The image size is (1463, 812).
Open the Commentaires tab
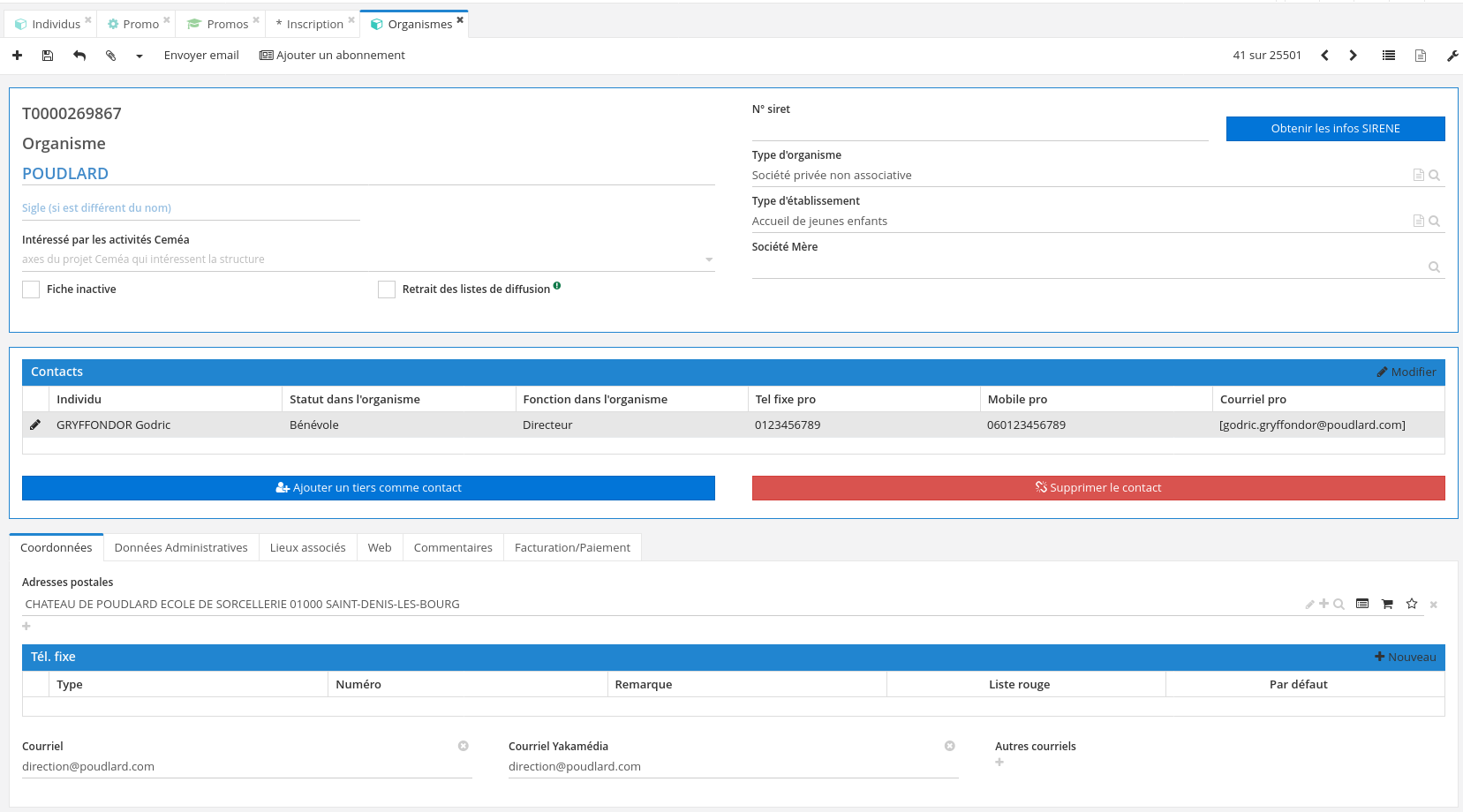coord(453,547)
